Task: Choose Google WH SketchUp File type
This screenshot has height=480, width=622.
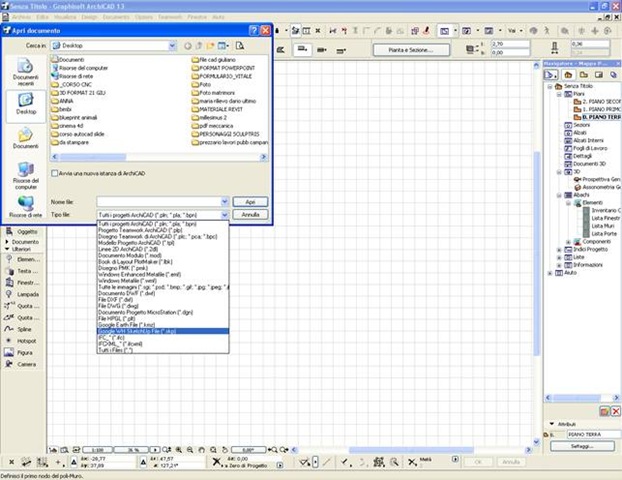Action: click(163, 331)
